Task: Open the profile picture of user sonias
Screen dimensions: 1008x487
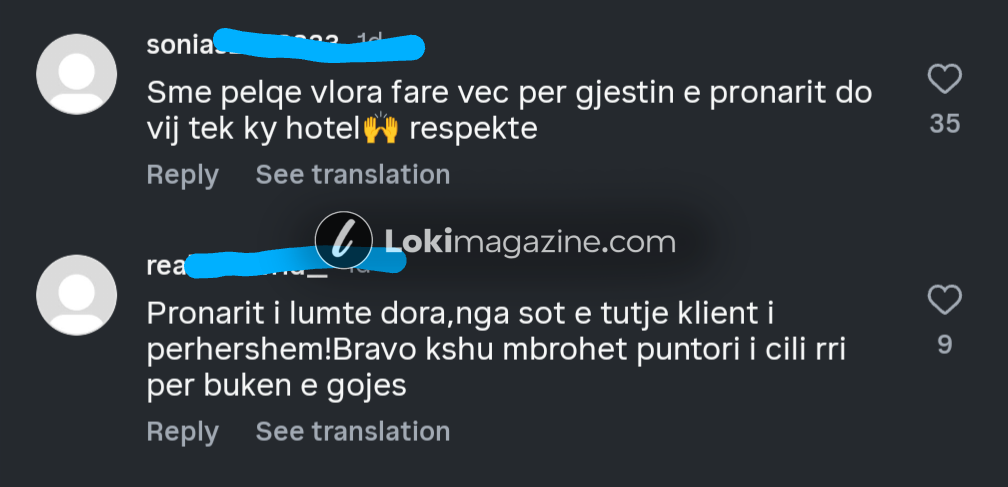Action: pyautogui.click(x=76, y=75)
